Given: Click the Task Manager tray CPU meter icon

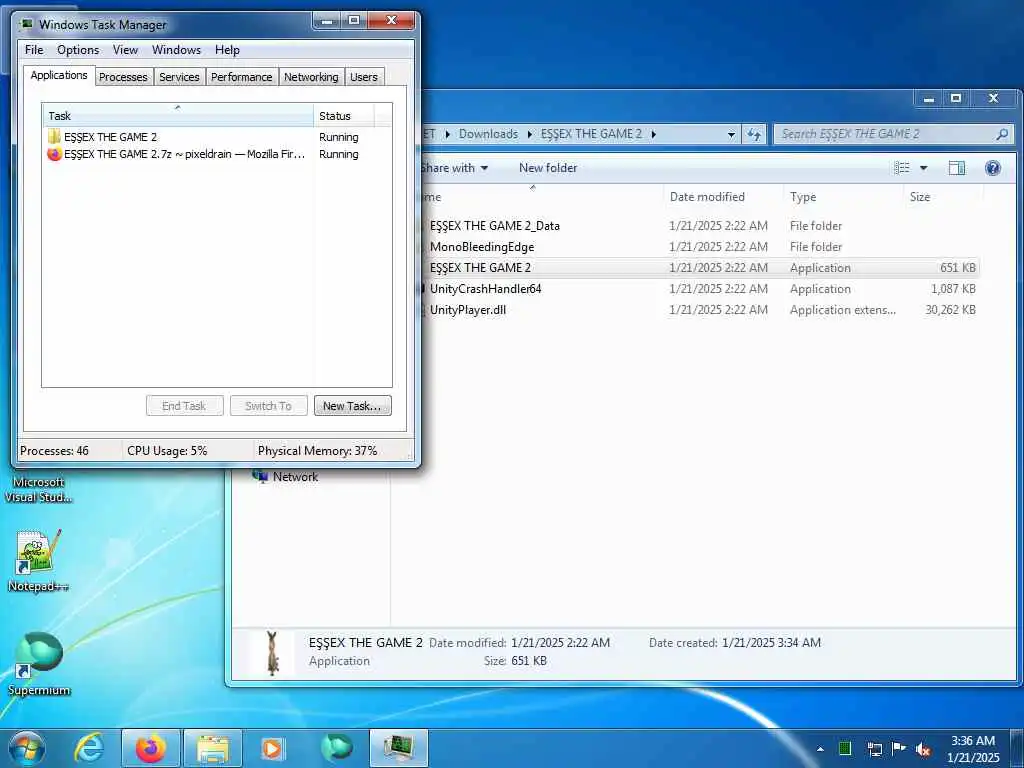Looking at the screenshot, I should (x=844, y=748).
